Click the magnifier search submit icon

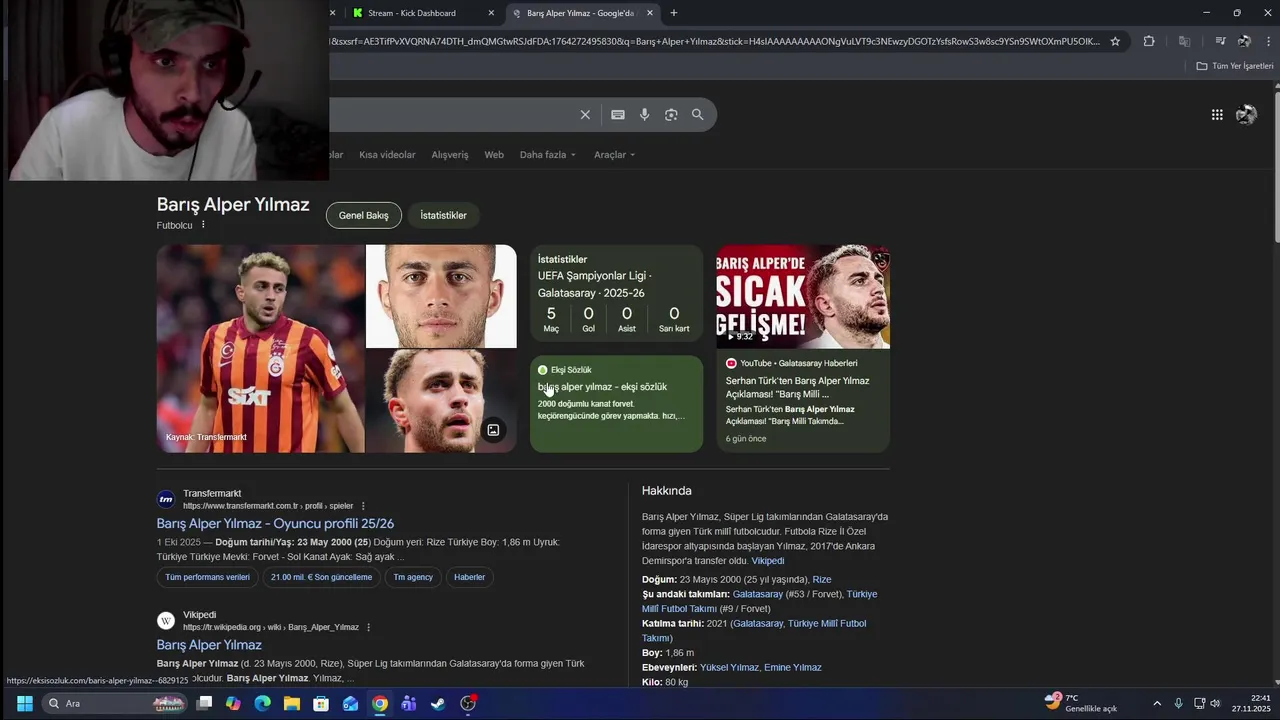[698, 115]
